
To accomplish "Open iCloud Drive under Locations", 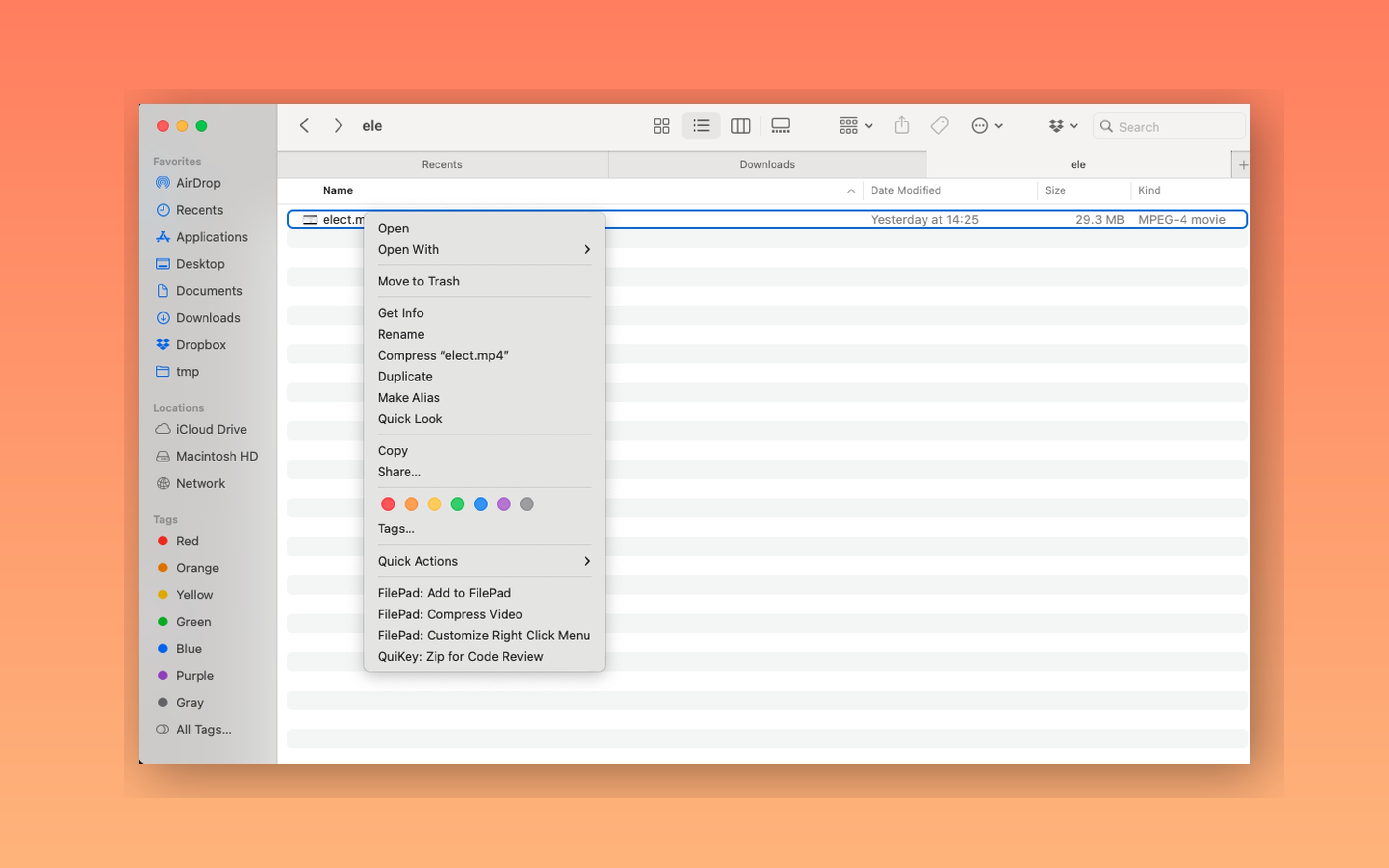I will [x=211, y=429].
